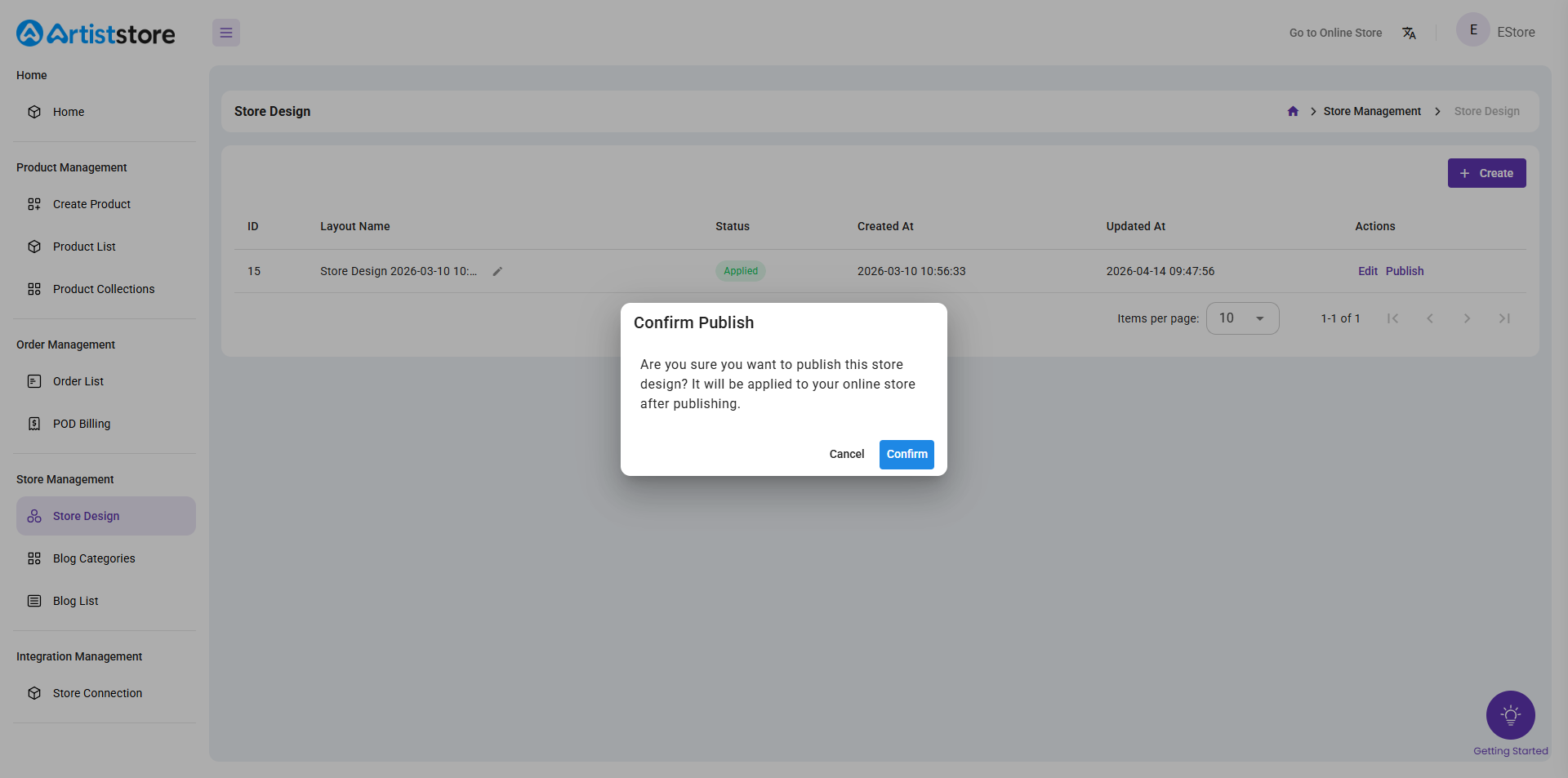Go to first page of results

1392,318
